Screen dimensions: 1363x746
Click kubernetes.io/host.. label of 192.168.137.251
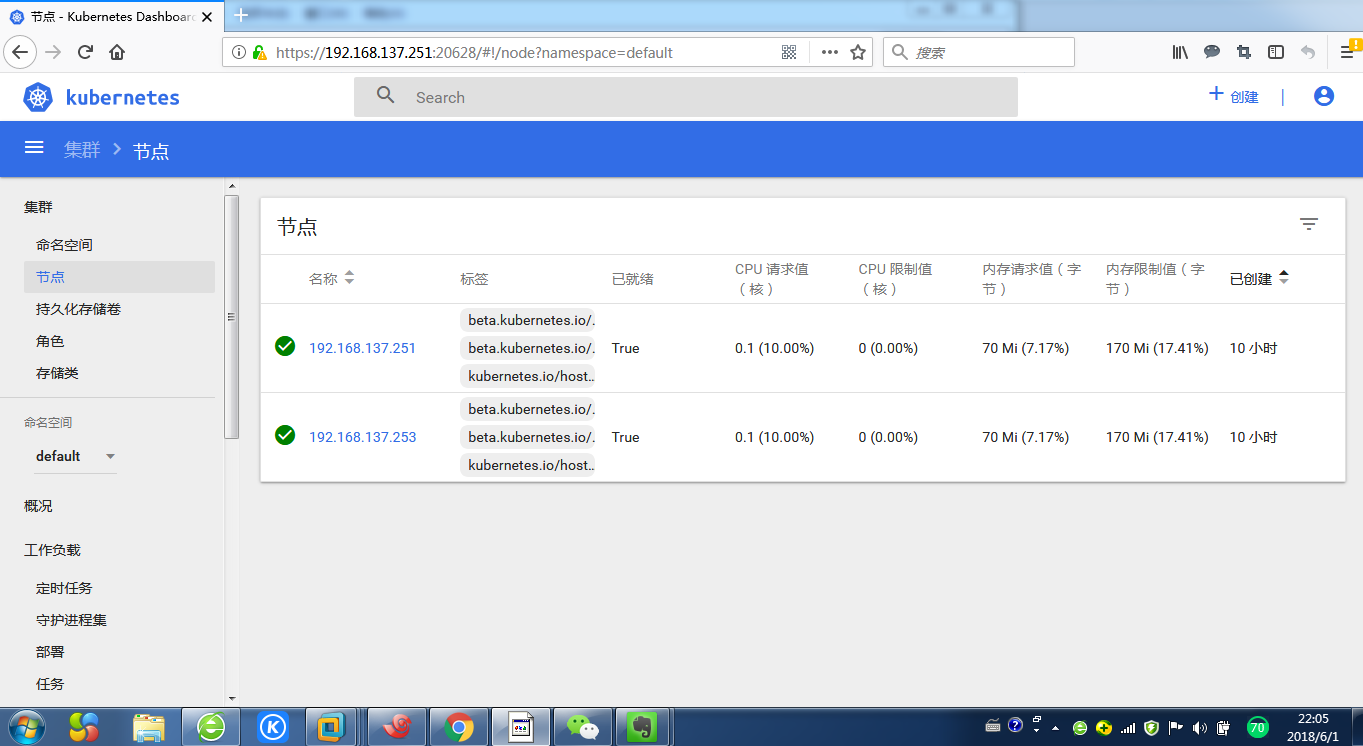tap(528, 376)
